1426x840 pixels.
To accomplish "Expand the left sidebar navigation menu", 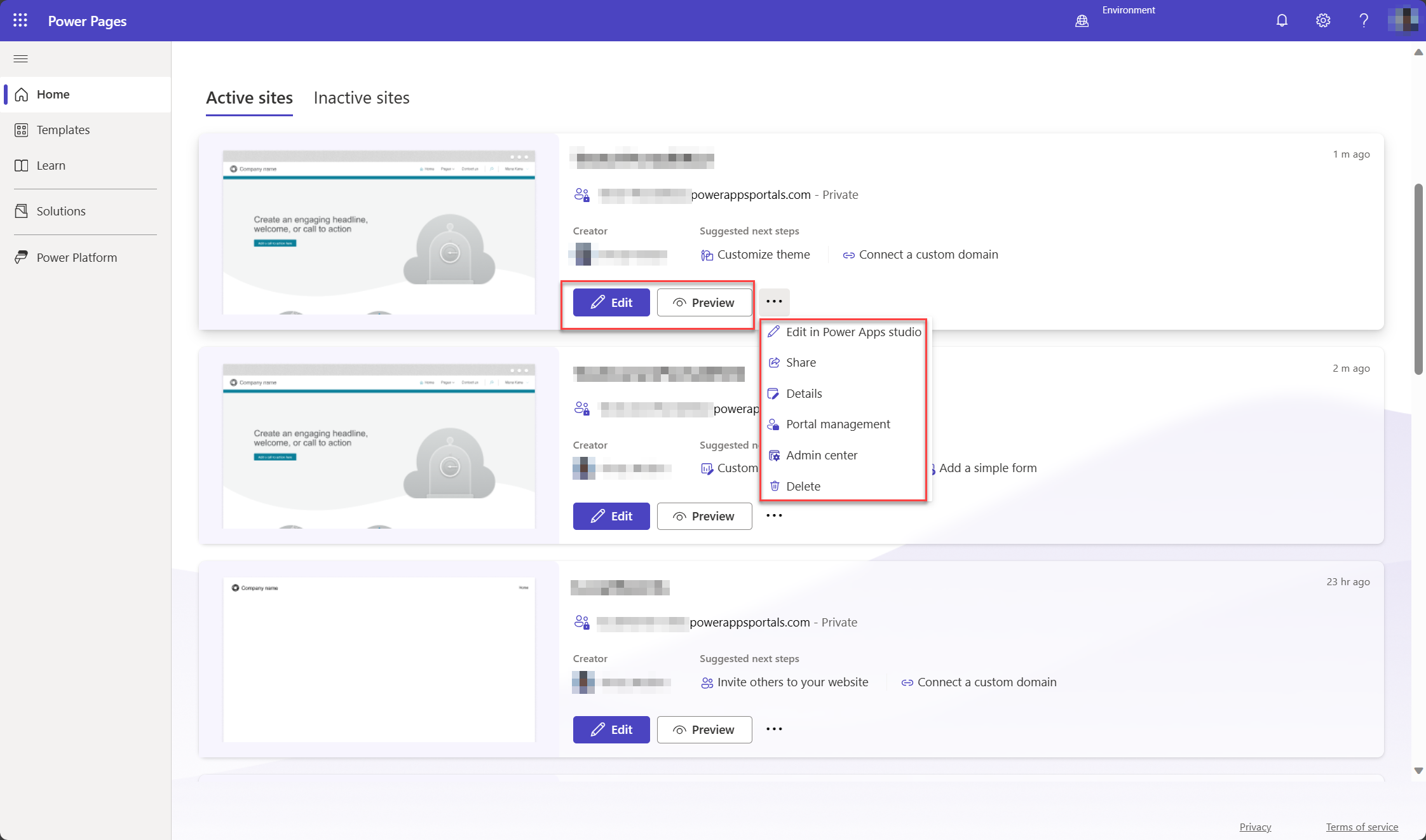I will 20,58.
